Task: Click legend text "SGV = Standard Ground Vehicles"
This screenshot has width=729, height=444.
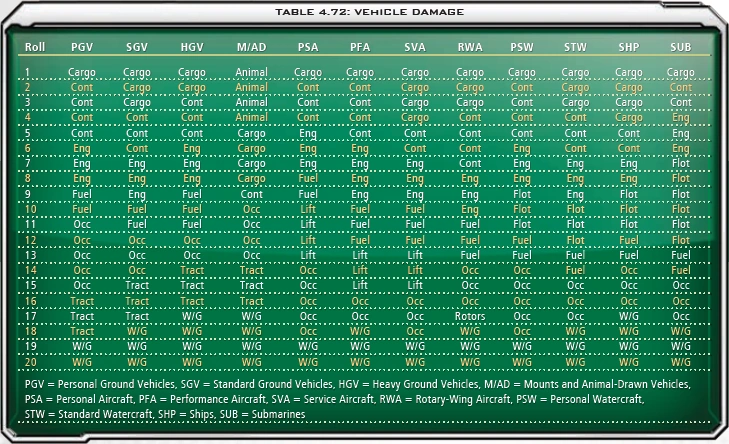Action: coord(257,384)
